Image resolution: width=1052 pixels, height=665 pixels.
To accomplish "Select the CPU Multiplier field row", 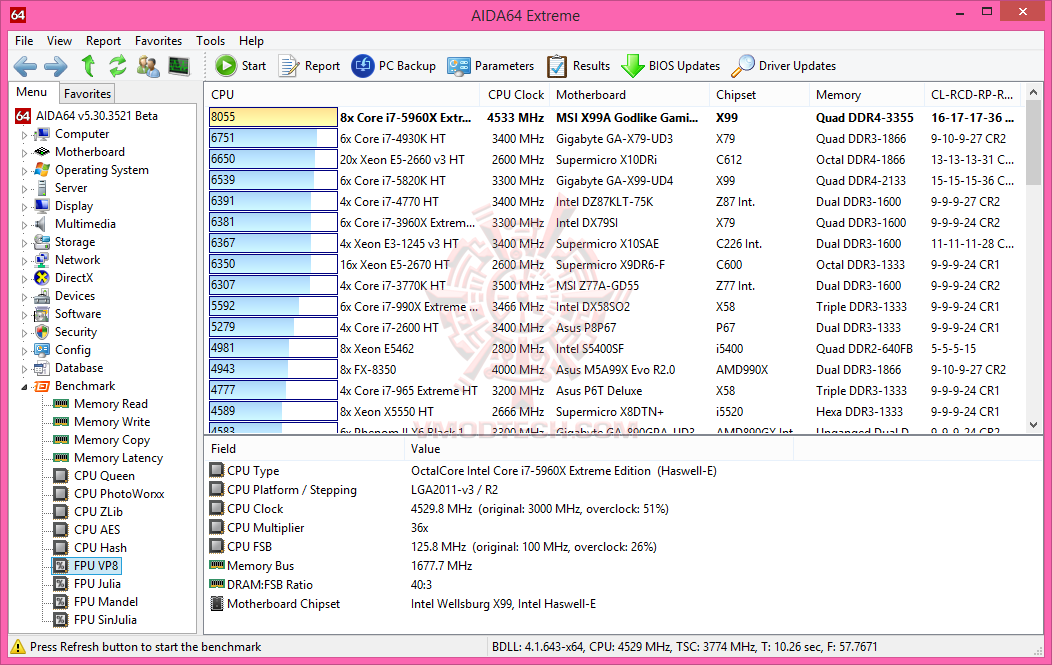I will (x=500, y=528).
